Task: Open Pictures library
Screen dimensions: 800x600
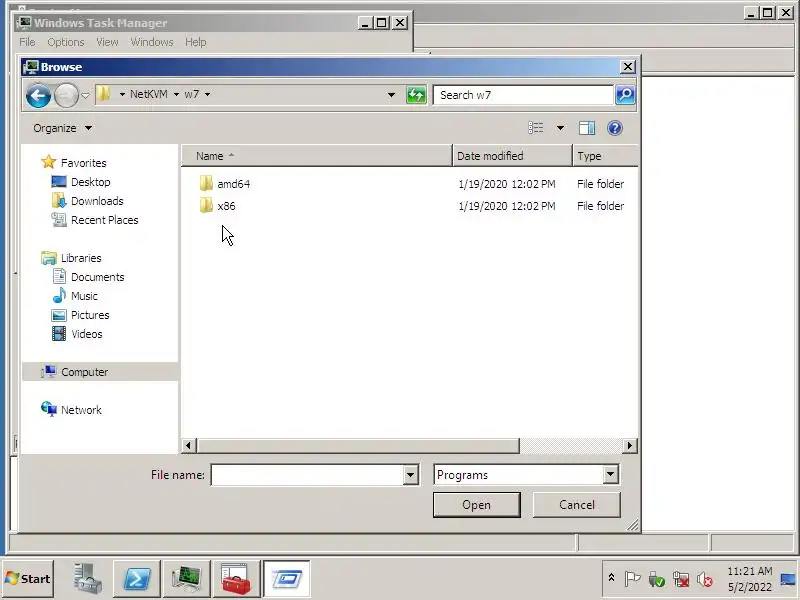Action: [x=90, y=315]
